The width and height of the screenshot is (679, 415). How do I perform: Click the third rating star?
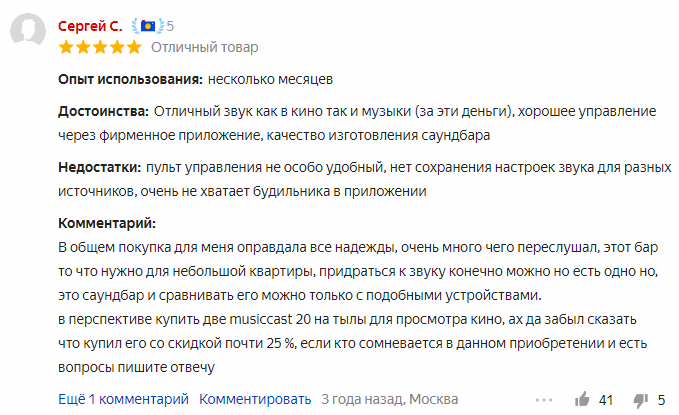(x=100, y=47)
